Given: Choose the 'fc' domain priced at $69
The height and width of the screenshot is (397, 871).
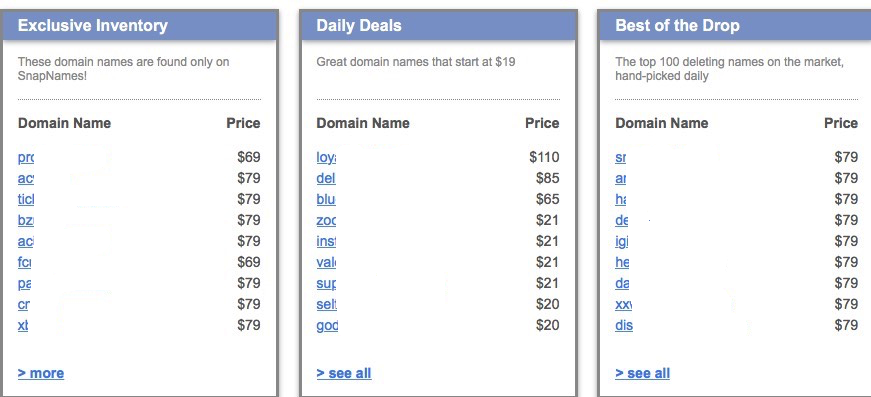Looking at the screenshot, I should 24,263.
